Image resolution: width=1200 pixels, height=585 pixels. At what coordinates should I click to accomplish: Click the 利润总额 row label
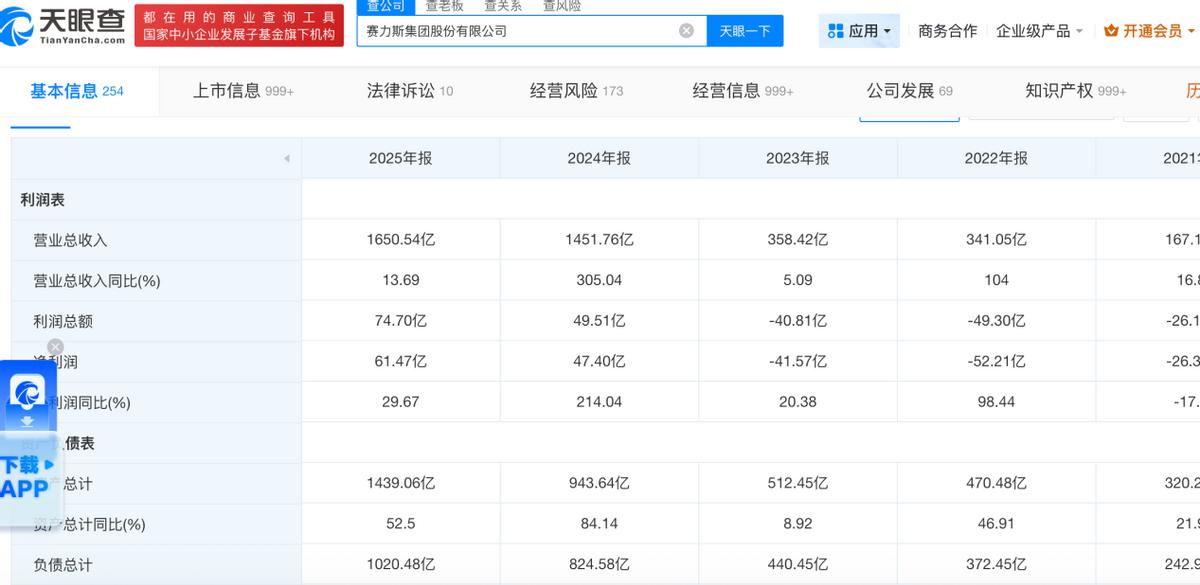tap(63, 321)
